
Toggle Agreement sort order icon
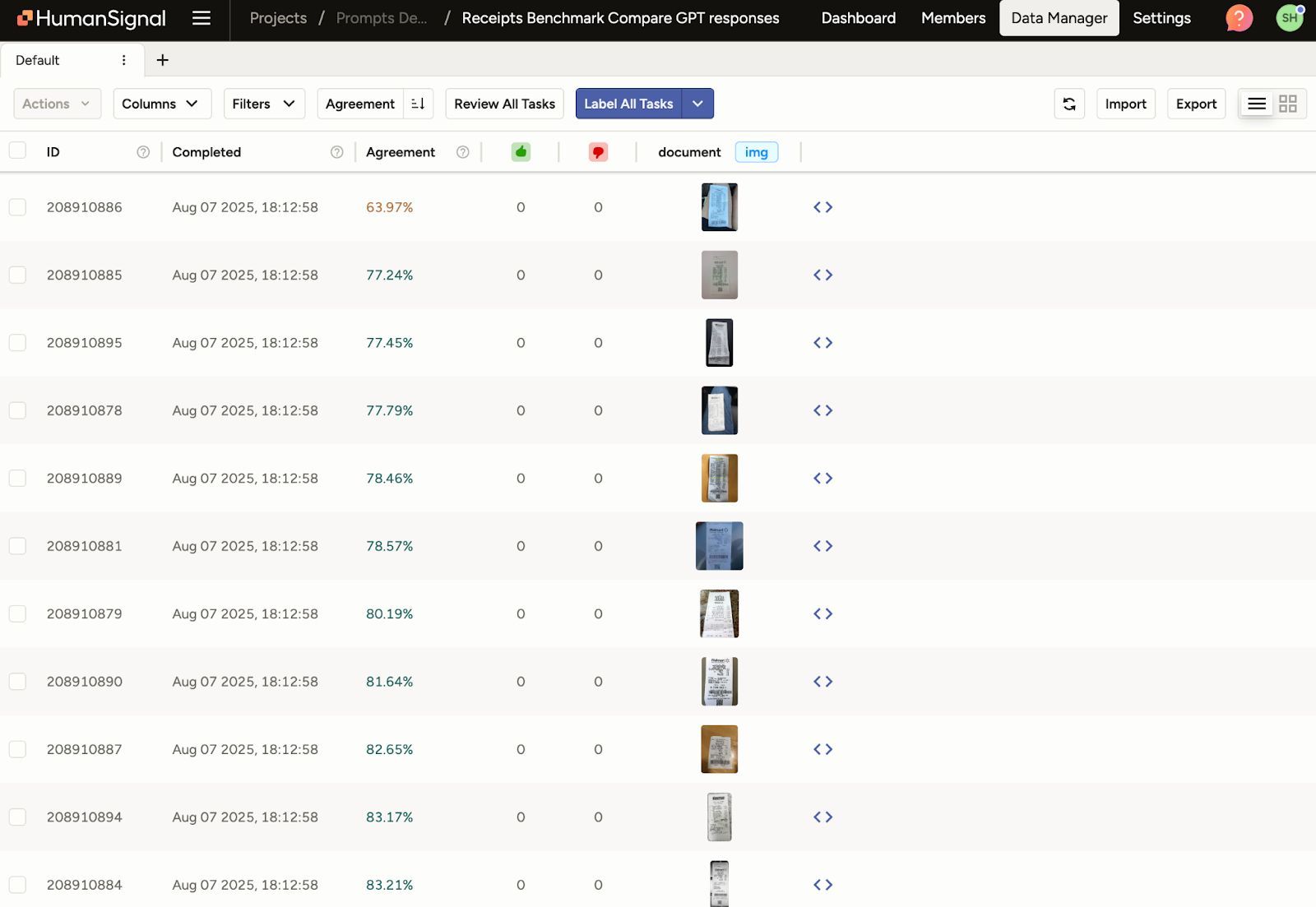pyautogui.click(x=418, y=104)
